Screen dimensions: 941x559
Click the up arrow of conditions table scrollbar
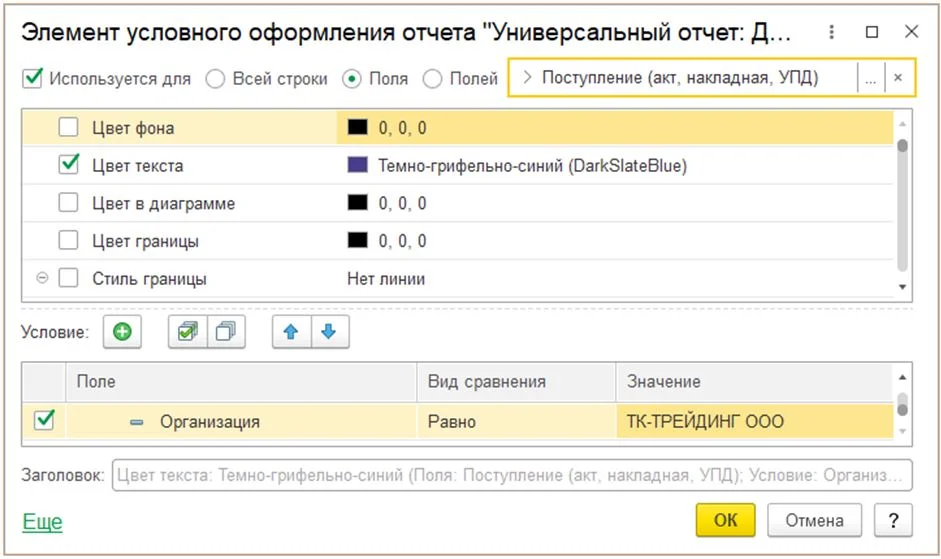click(x=902, y=378)
